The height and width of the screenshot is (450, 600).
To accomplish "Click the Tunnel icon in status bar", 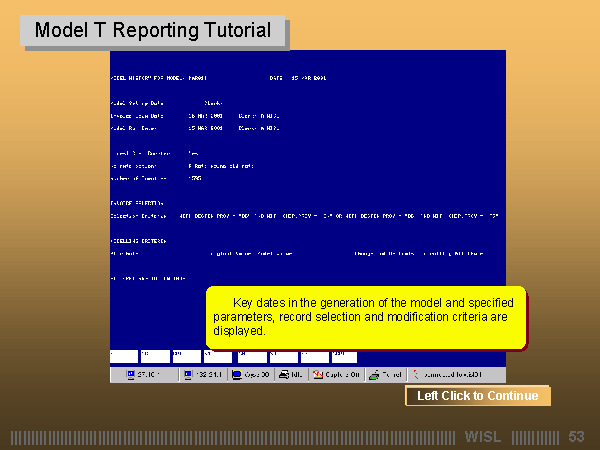I will click(373, 375).
